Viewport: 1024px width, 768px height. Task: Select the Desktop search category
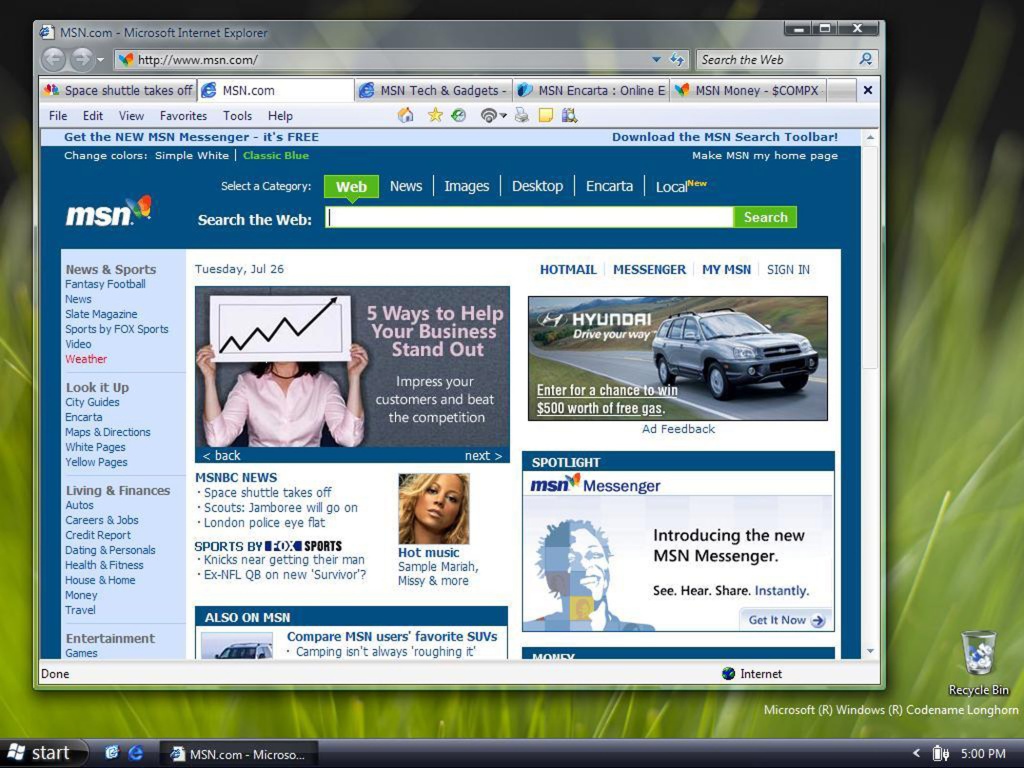(x=537, y=186)
